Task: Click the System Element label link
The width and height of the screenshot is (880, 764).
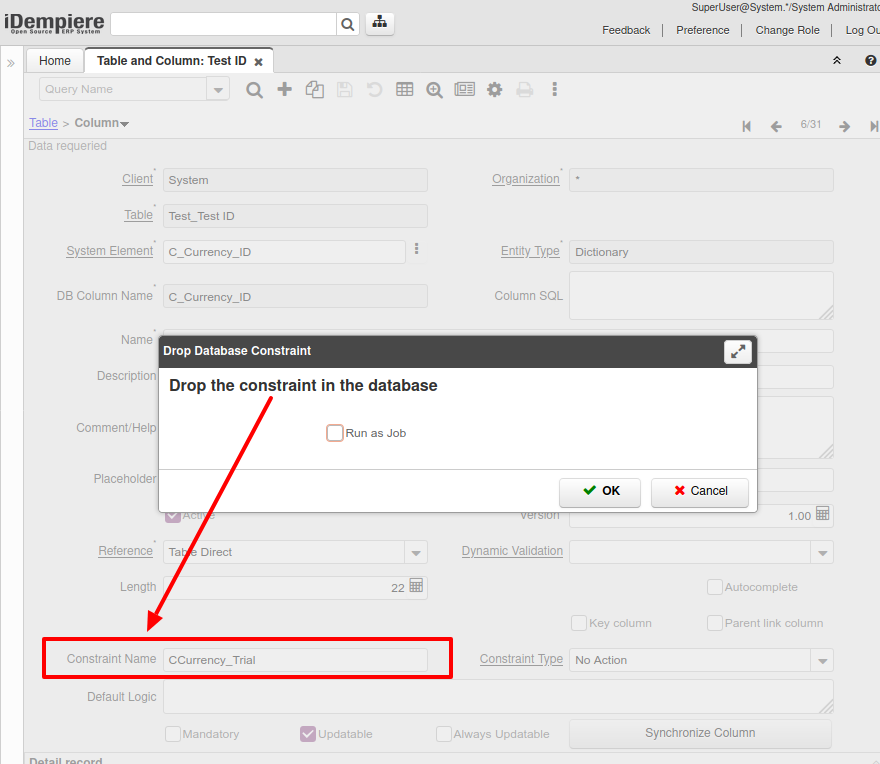Action: coord(109,251)
